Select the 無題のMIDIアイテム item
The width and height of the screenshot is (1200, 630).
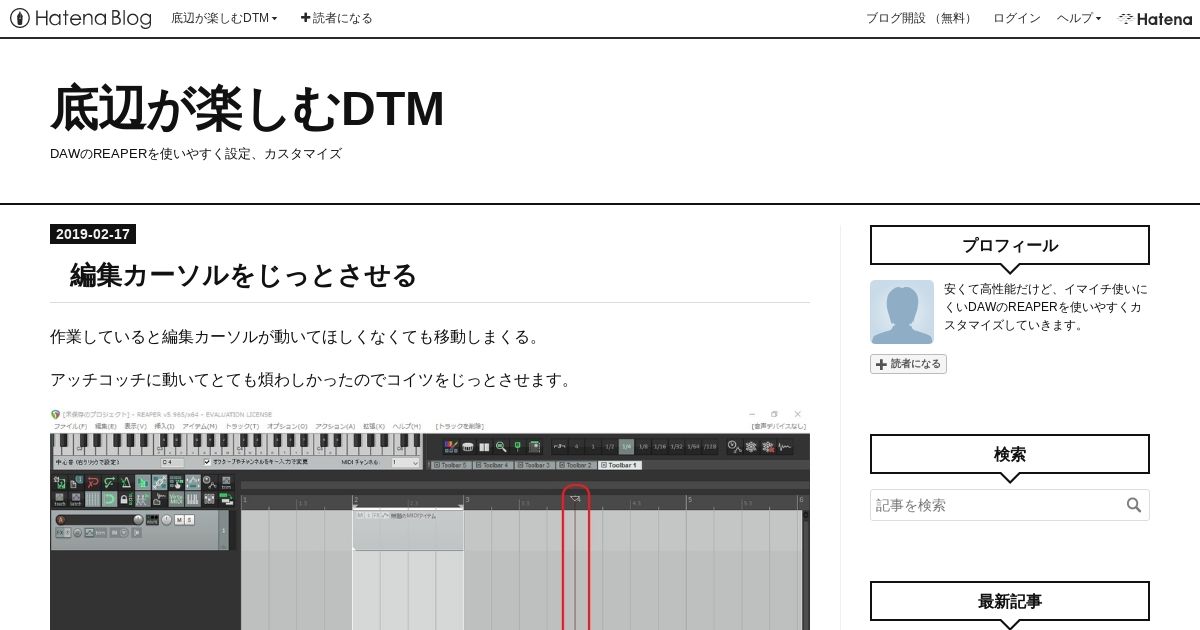(408, 530)
